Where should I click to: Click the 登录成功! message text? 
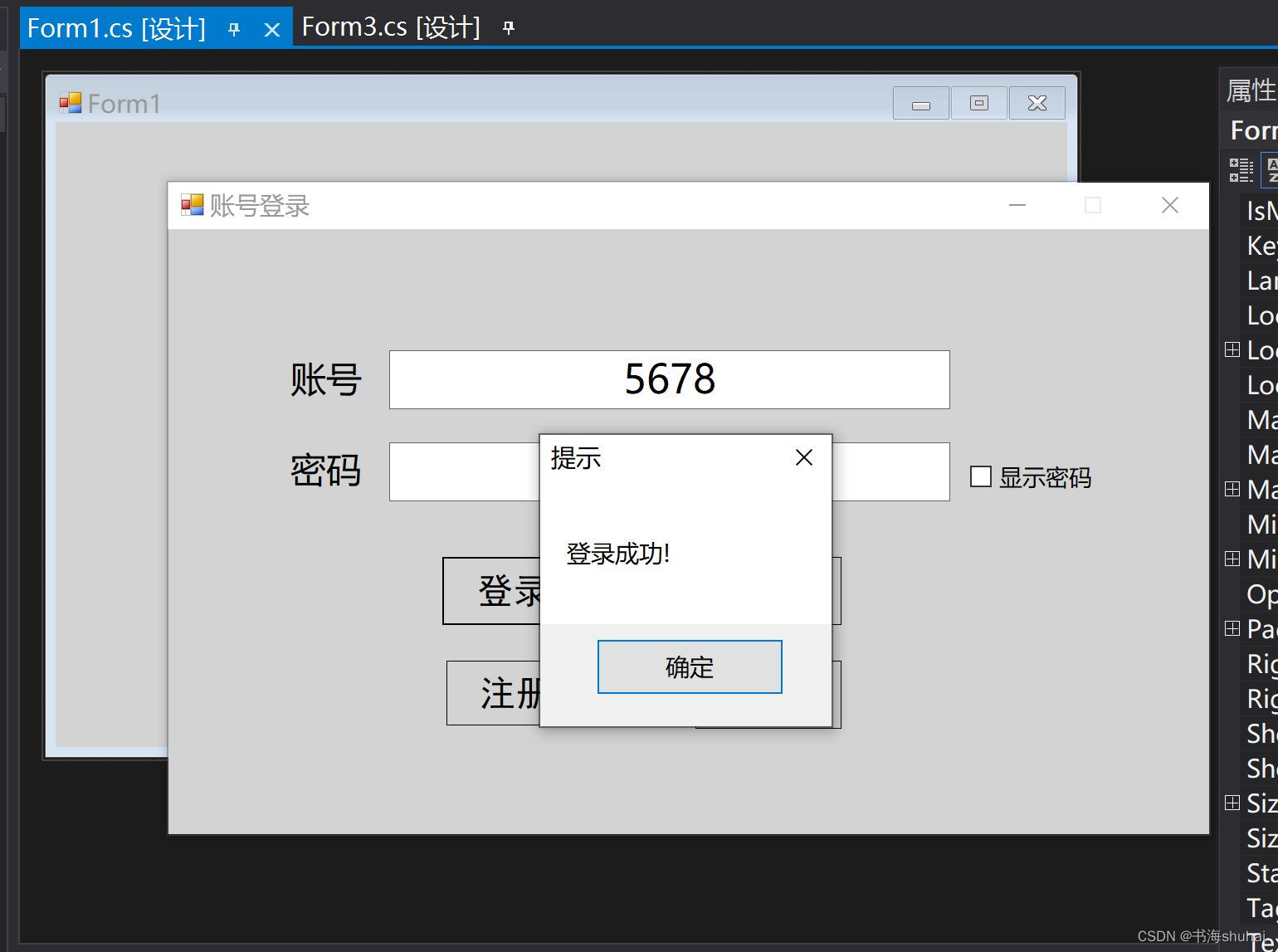[617, 554]
